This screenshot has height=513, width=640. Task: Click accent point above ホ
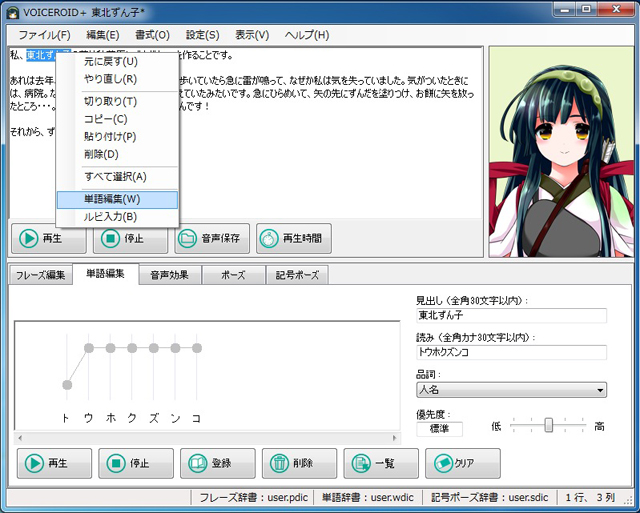pyautogui.click(x=110, y=348)
